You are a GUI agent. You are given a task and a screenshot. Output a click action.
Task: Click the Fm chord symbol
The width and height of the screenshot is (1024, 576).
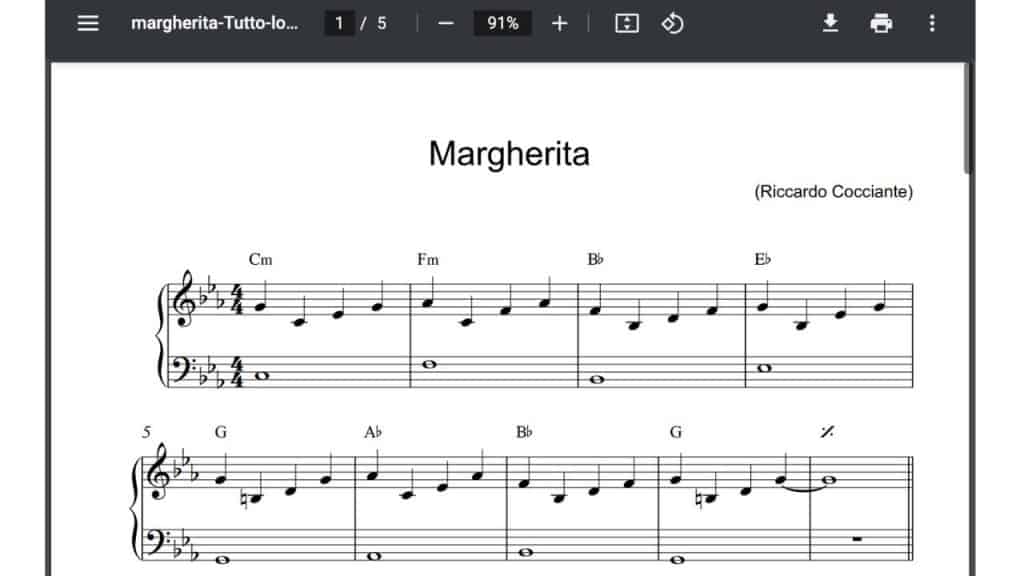[x=428, y=260]
